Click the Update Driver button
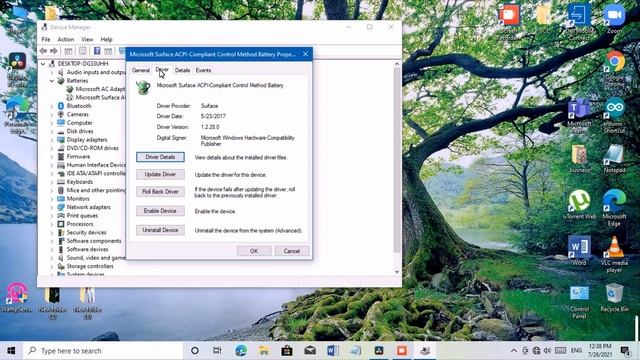Image resolution: width=640 pixels, height=360 pixels. (160, 174)
